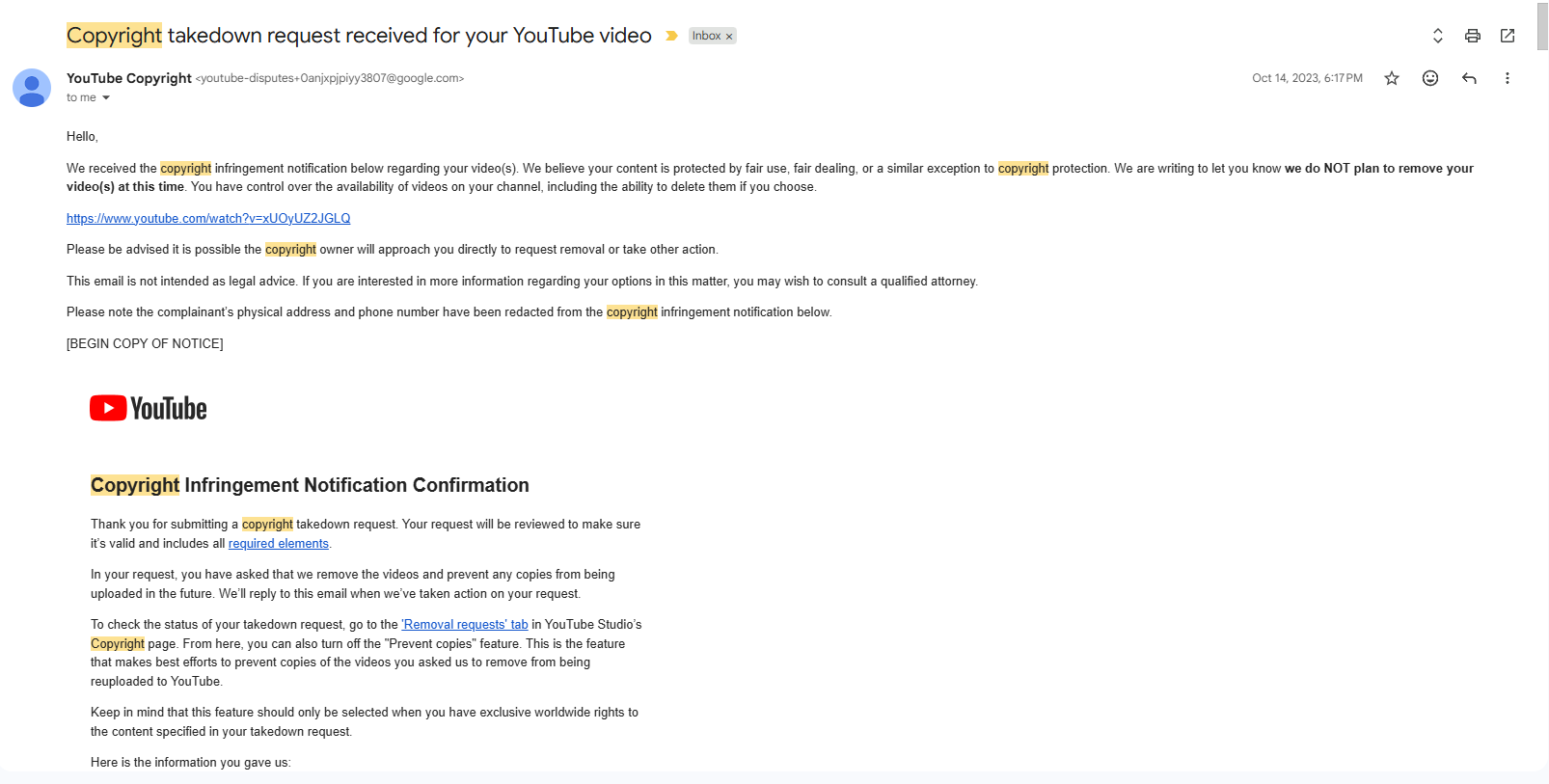Show recipient details next to 'to me'
This screenshot has width=1549, height=784.
[x=106, y=97]
